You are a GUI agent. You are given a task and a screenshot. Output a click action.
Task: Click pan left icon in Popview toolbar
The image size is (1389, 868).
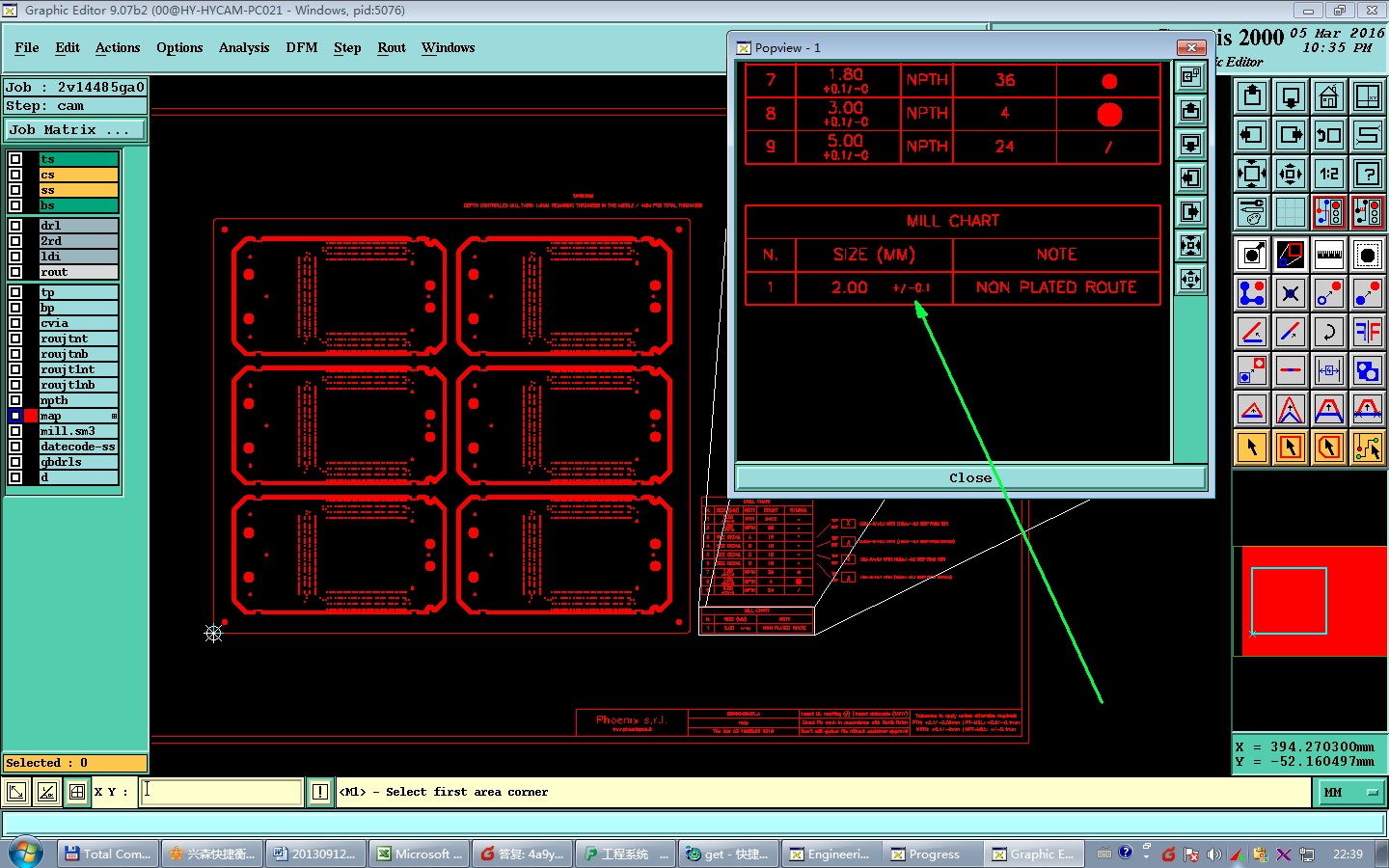click(1191, 178)
